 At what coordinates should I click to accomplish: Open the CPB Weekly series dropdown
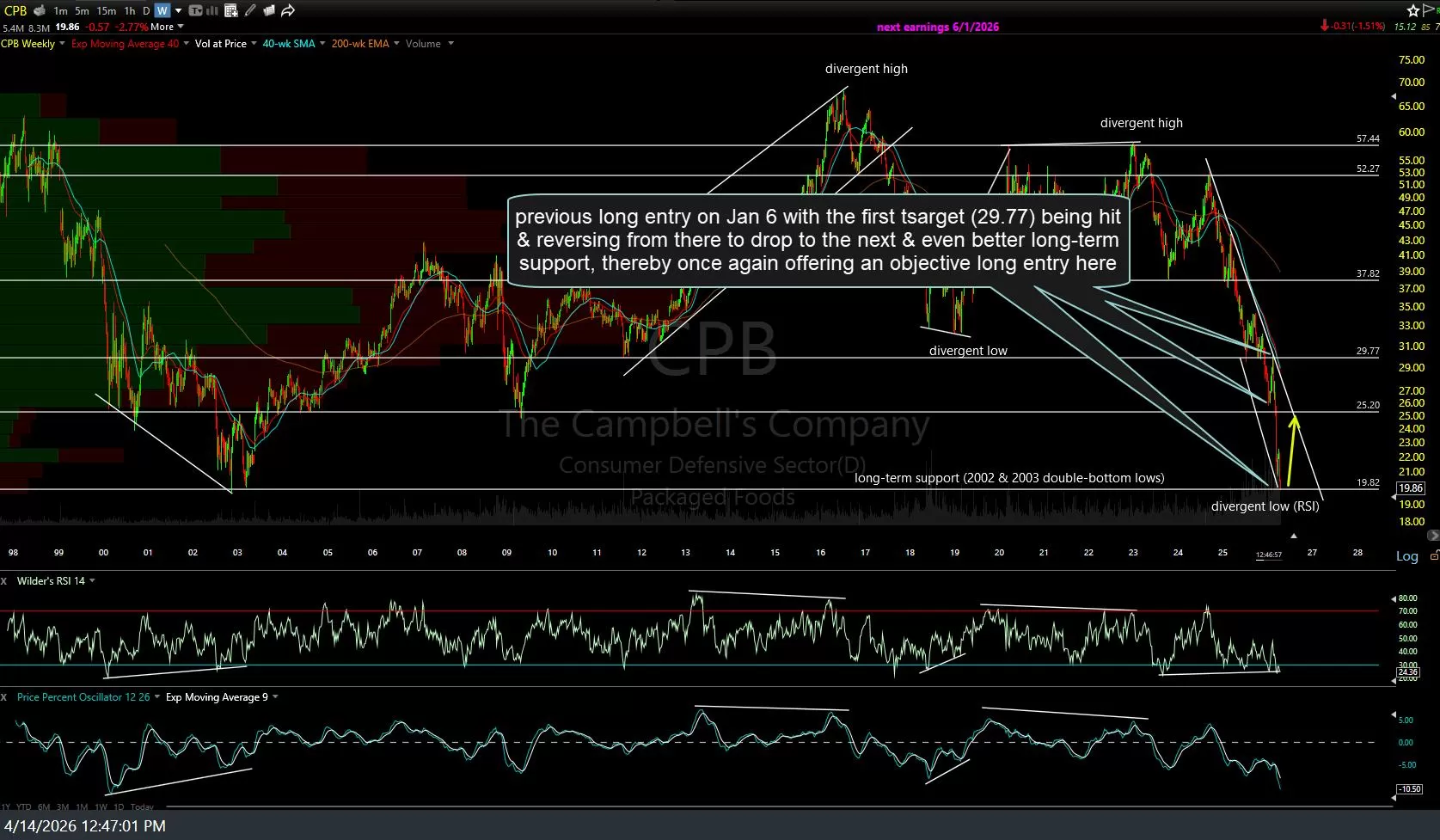tap(61, 44)
